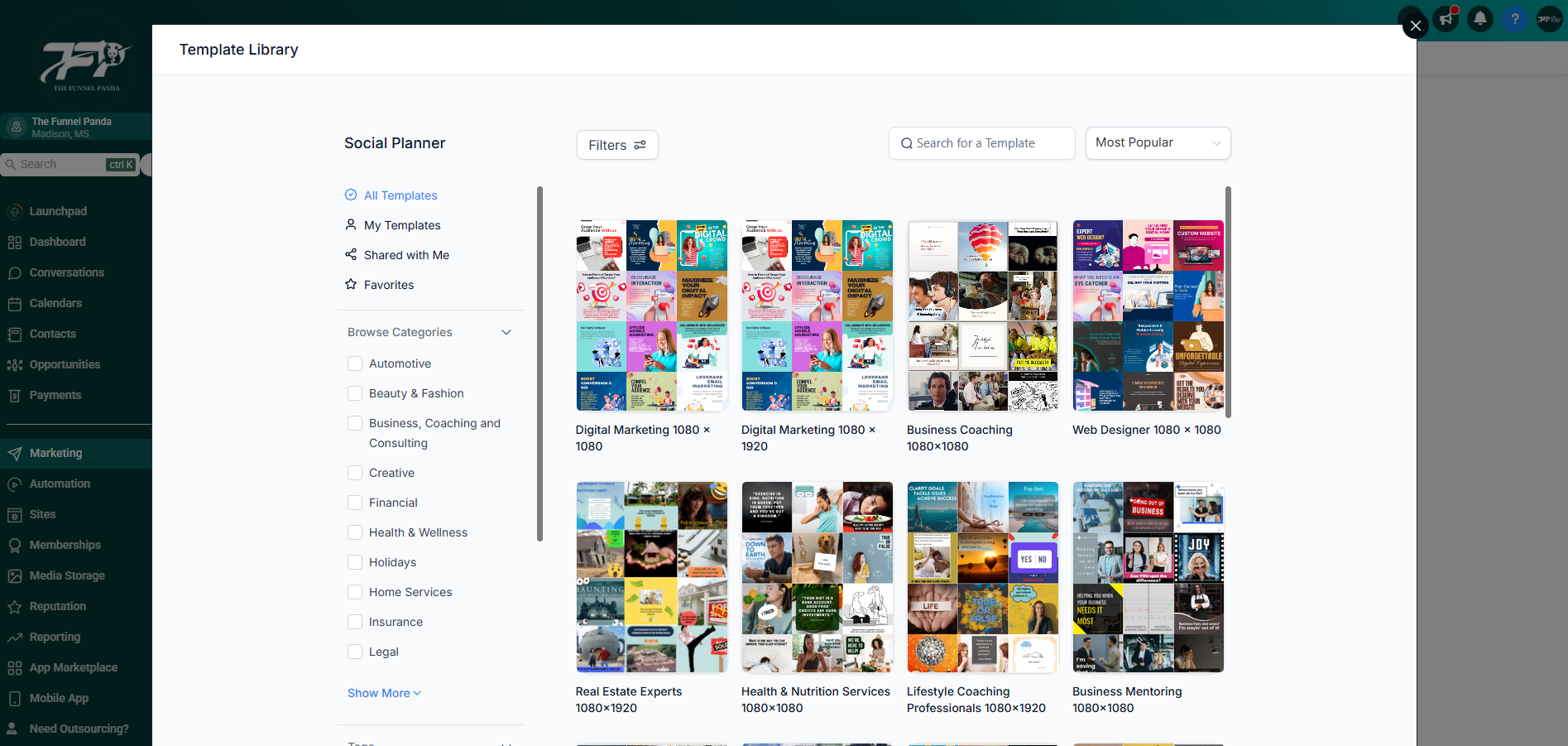
Task: Click the Search for a Template field
Action: (981, 143)
